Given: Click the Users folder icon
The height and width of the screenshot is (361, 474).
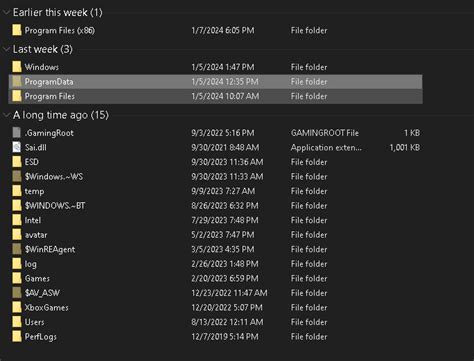Looking at the screenshot, I should coord(17,322).
